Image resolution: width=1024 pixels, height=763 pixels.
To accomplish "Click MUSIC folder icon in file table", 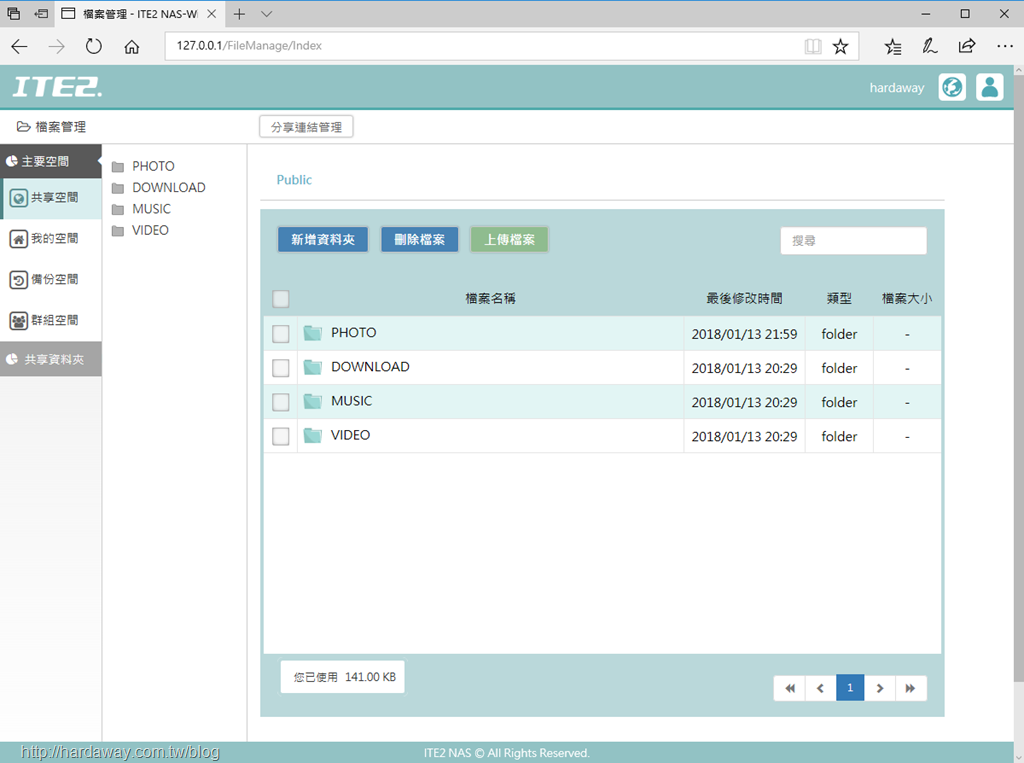I will (x=313, y=401).
